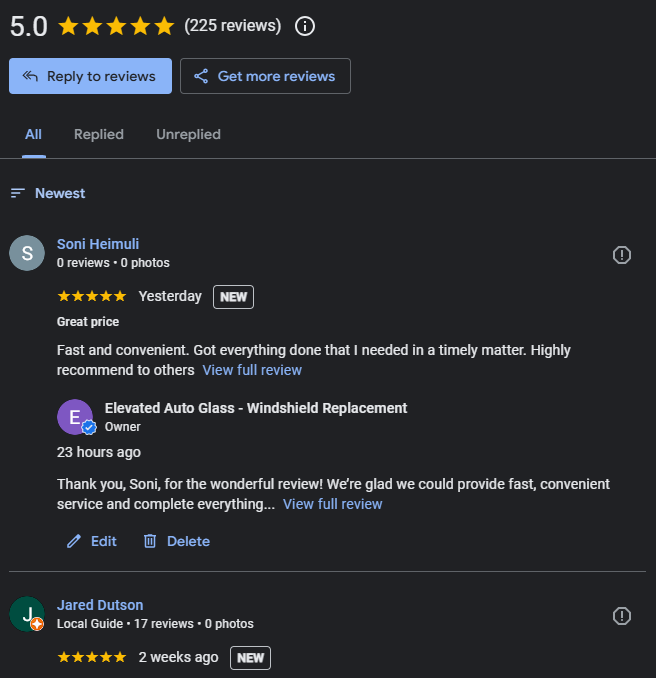Switch to the Unreplied tab
Screen dimensions: 656x678
point(188,134)
